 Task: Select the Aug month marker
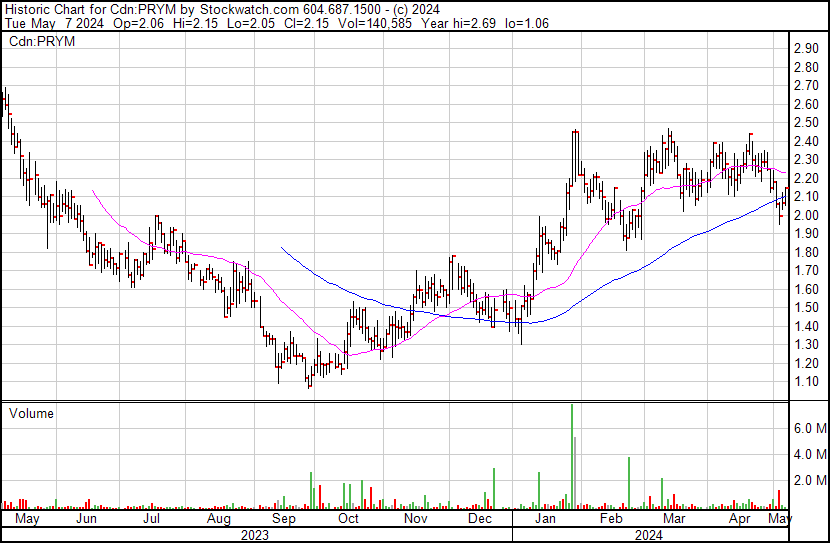[x=219, y=520]
